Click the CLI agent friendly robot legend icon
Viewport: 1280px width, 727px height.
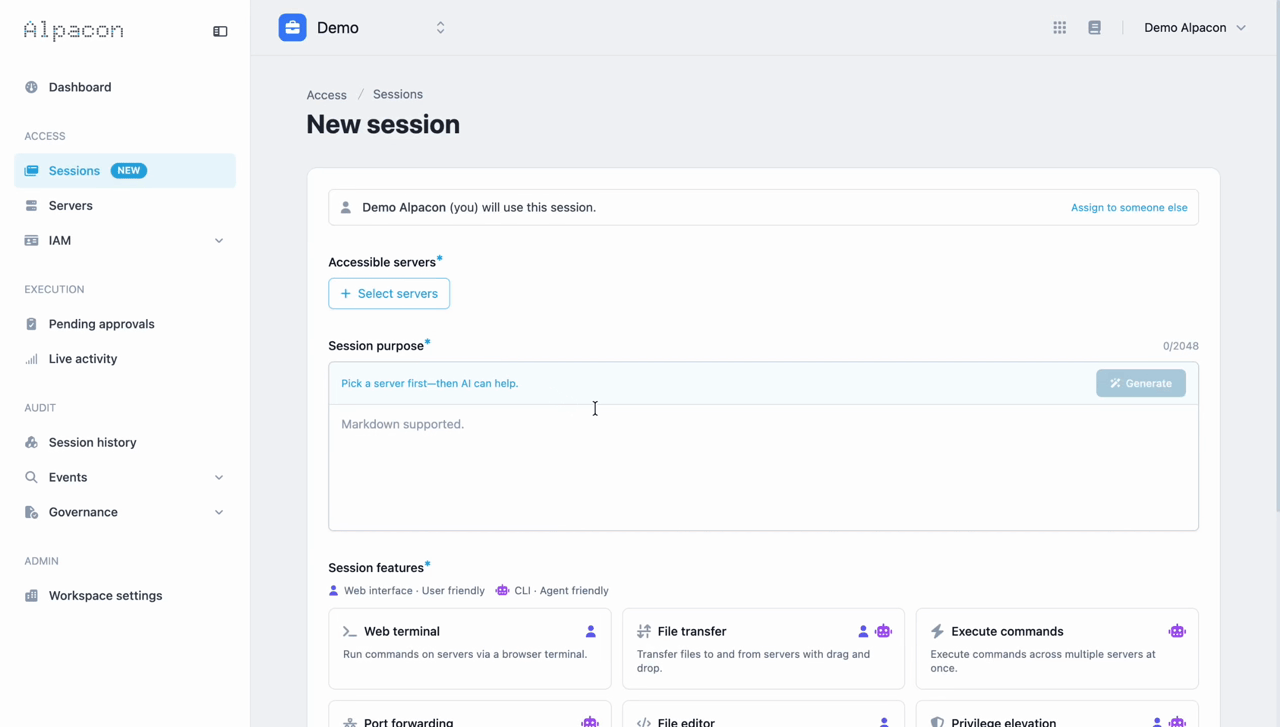(502, 591)
